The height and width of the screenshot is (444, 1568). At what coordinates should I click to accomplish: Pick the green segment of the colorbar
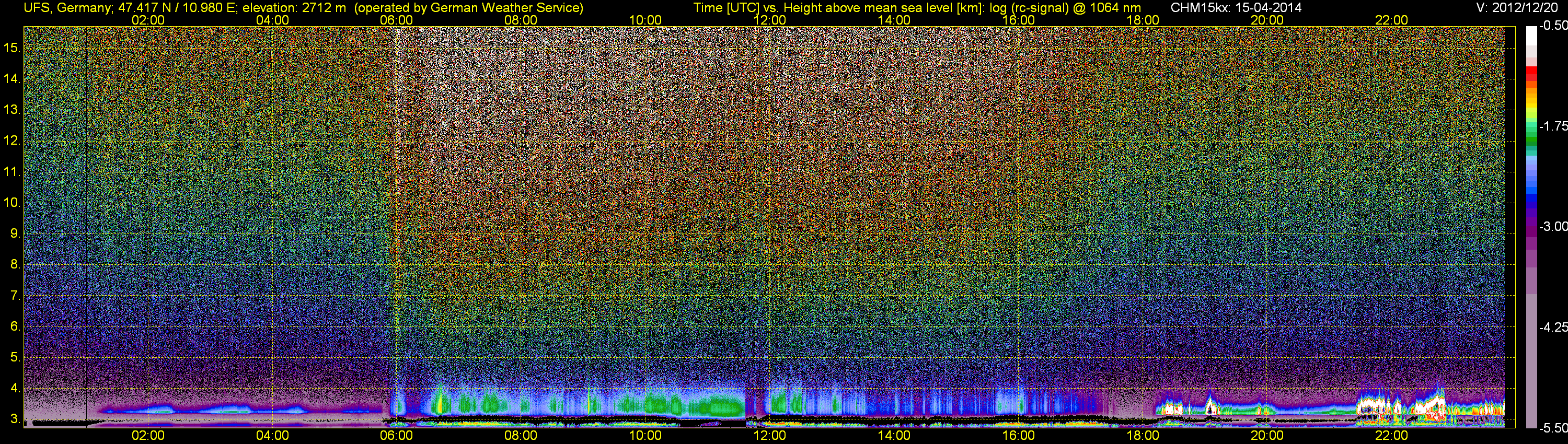coord(1531,138)
